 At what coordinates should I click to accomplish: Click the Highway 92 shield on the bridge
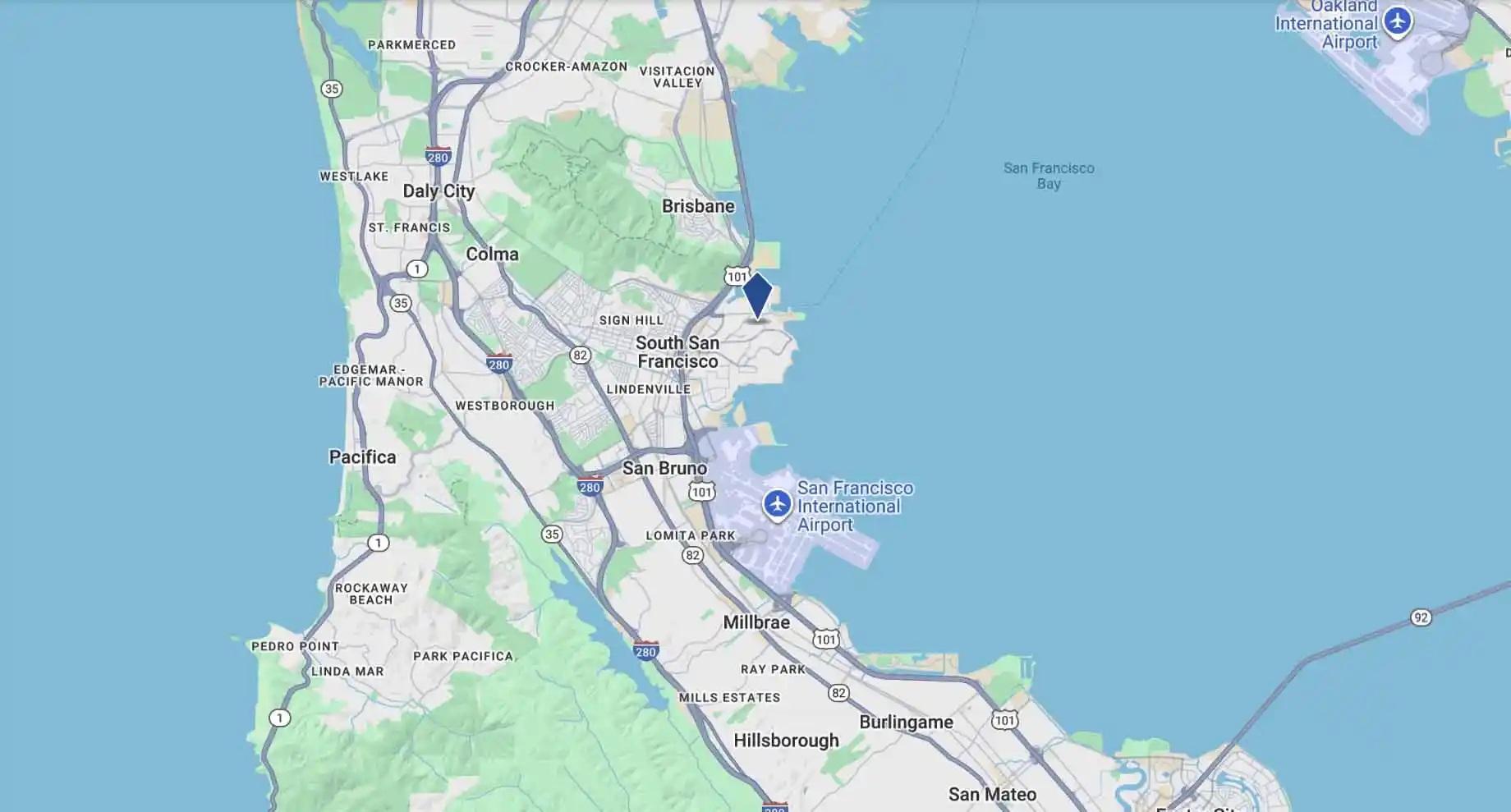click(x=1421, y=617)
